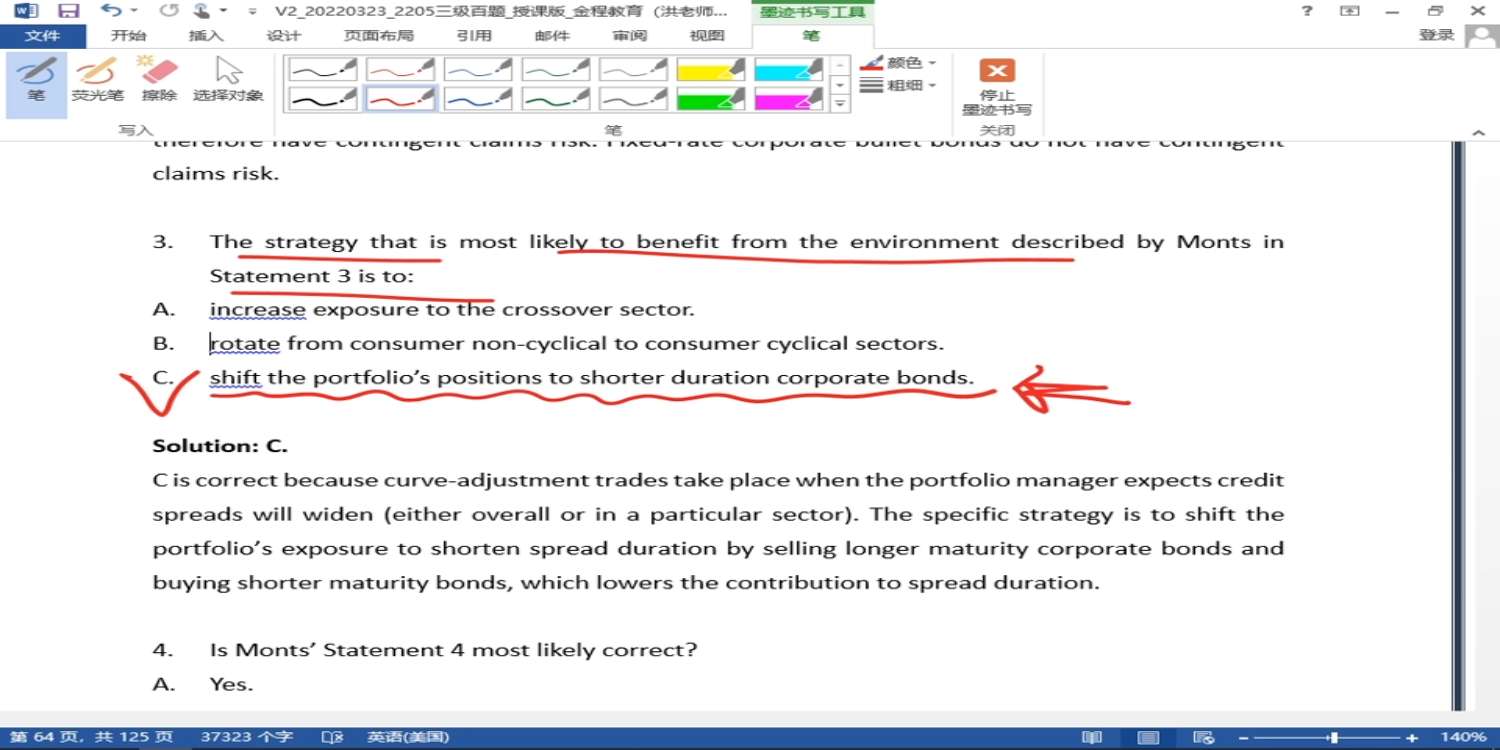Switch to Read Mode view
Image resolution: width=1500 pixels, height=750 pixels.
coord(1093,737)
